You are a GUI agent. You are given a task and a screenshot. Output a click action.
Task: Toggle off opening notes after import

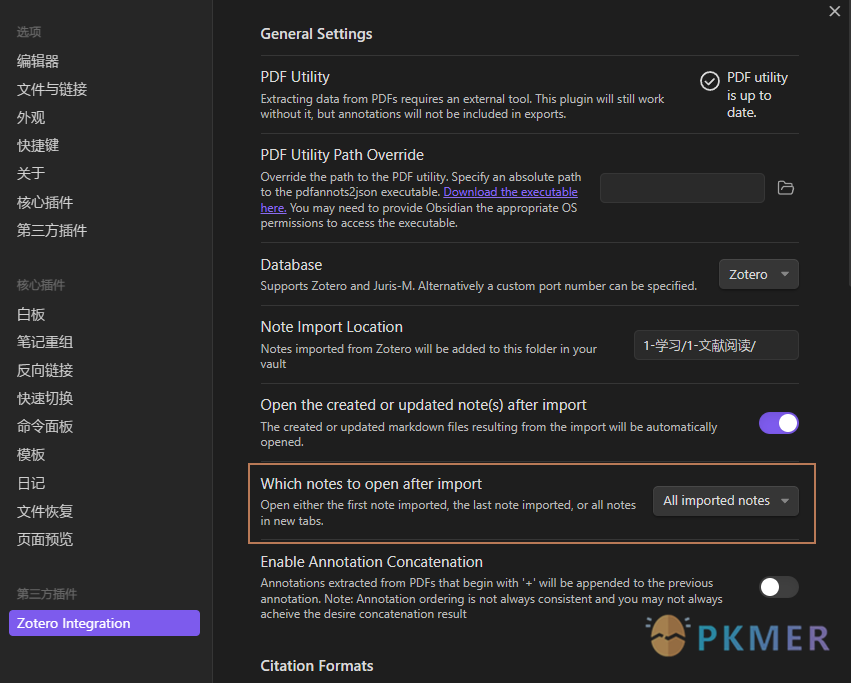pyautogui.click(x=778, y=423)
